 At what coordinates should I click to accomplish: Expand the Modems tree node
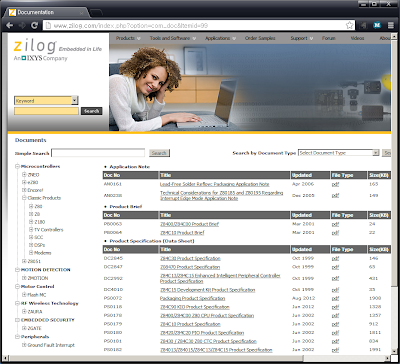point(31,253)
